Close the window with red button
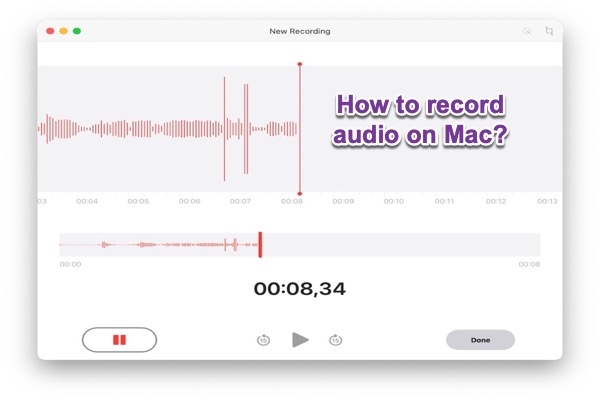The height and width of the screenshot is (400, 600). (x=51, y=31)
